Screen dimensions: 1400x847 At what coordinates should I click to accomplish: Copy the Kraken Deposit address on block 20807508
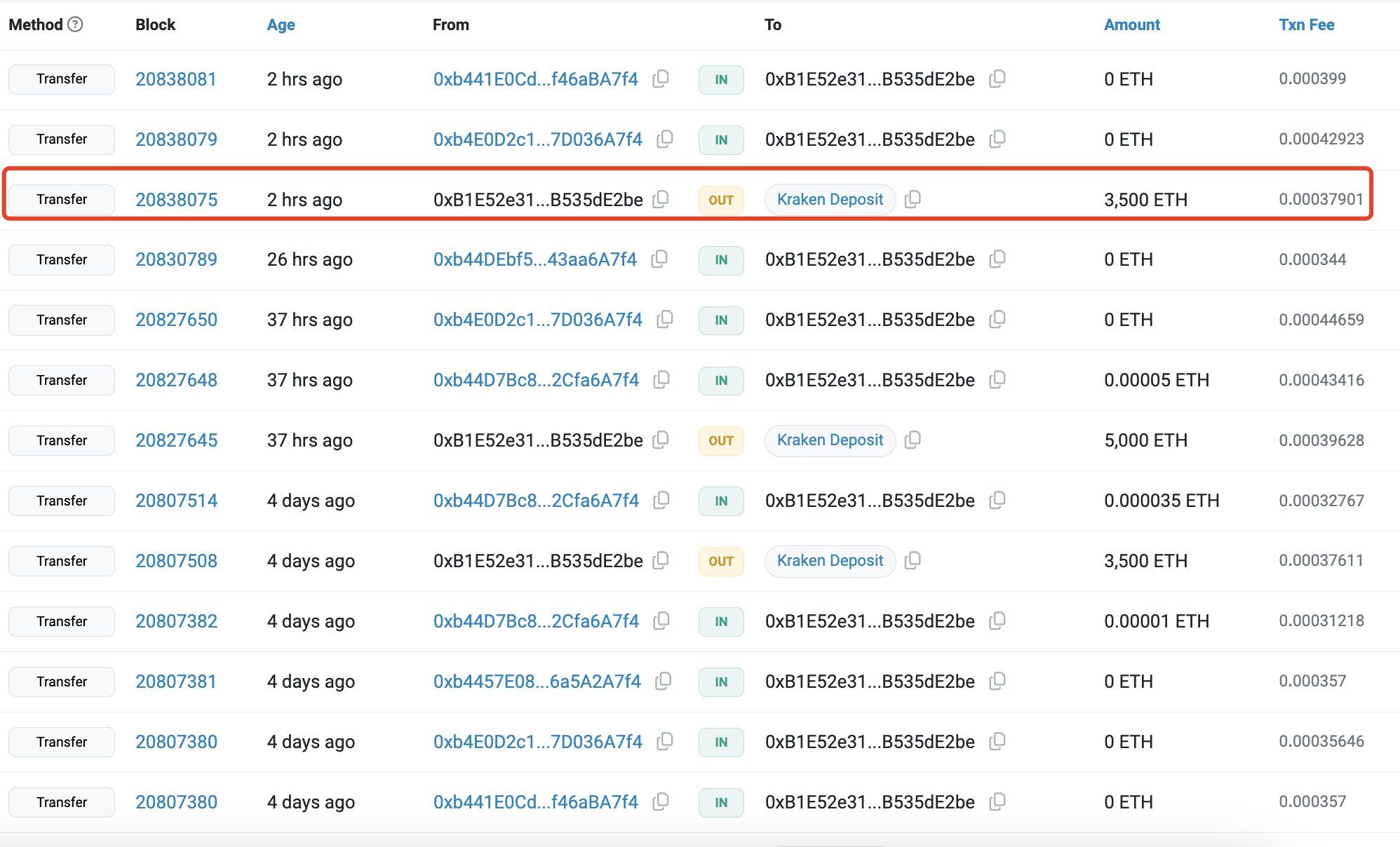913,561
